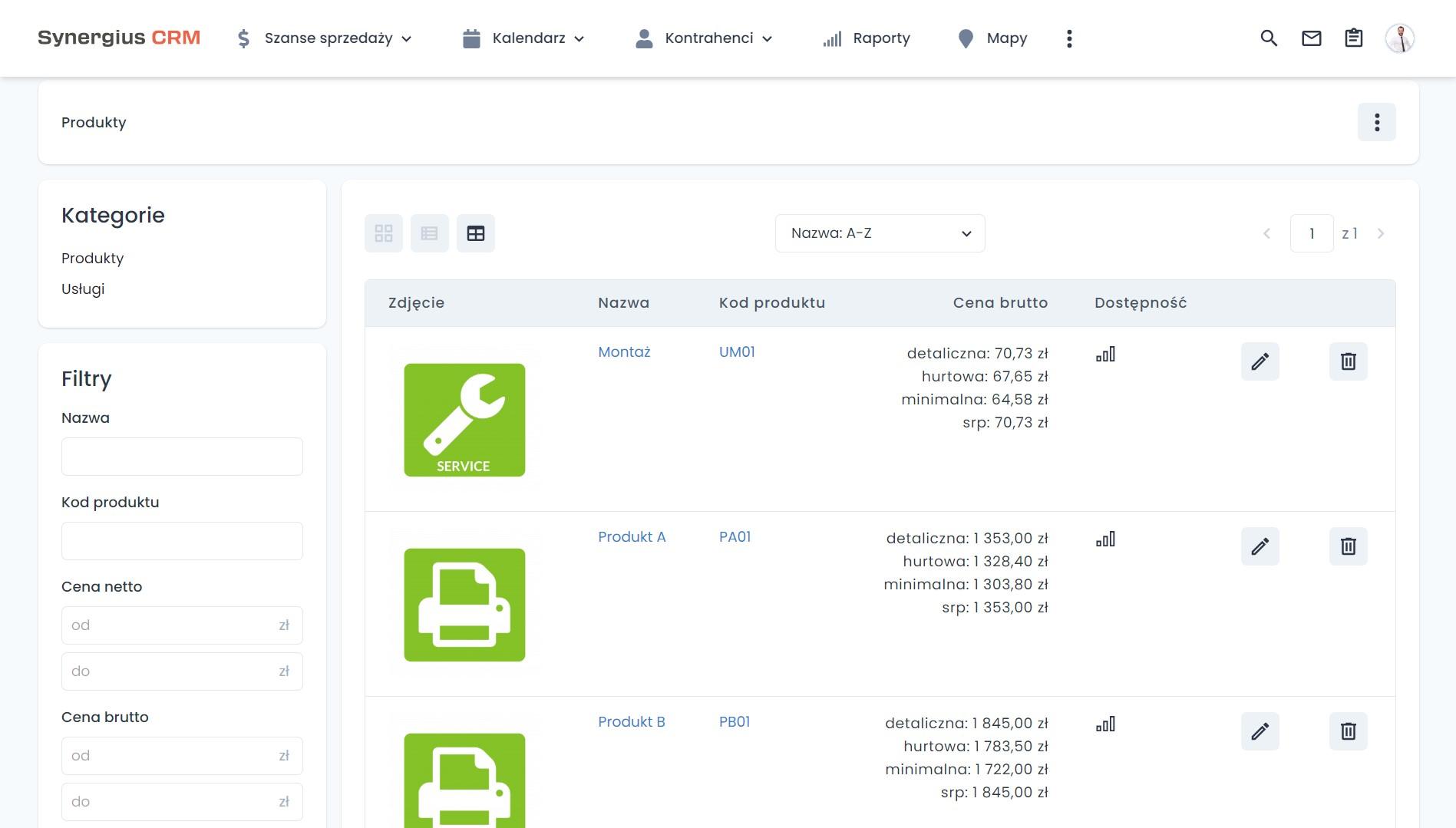The image size is (1456, 828).
Task: Open the Nazwa: A-Z sort dropdown
Action: [880, 233]
